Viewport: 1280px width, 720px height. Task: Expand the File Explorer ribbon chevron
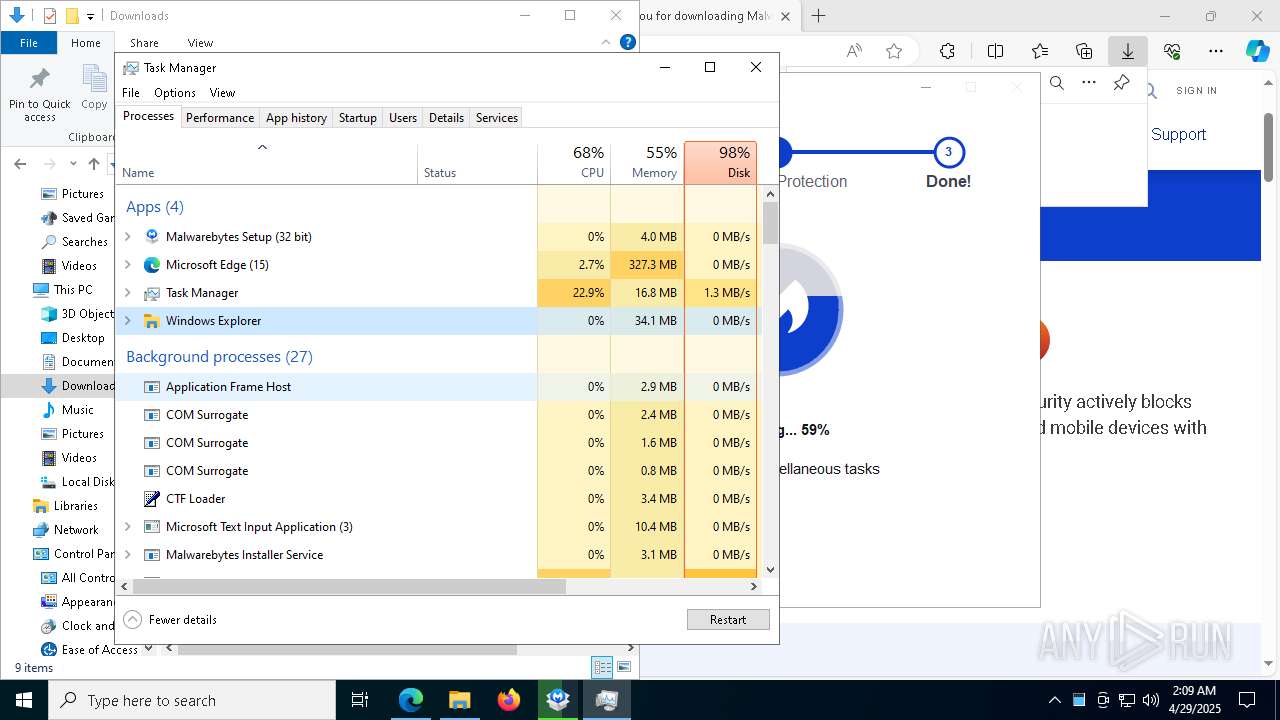coord(606,42)
